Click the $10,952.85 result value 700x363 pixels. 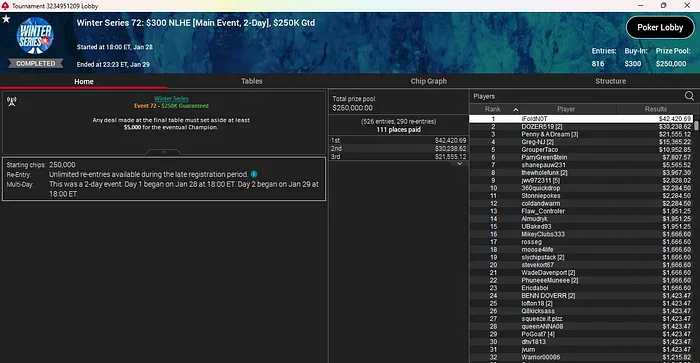[675, 150]
